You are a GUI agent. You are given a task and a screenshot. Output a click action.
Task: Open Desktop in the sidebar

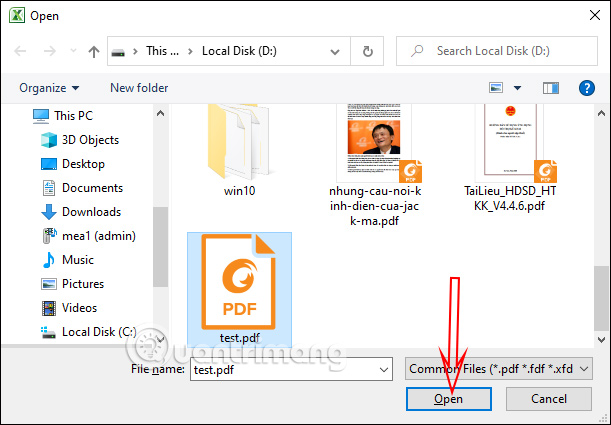[83, 164]
